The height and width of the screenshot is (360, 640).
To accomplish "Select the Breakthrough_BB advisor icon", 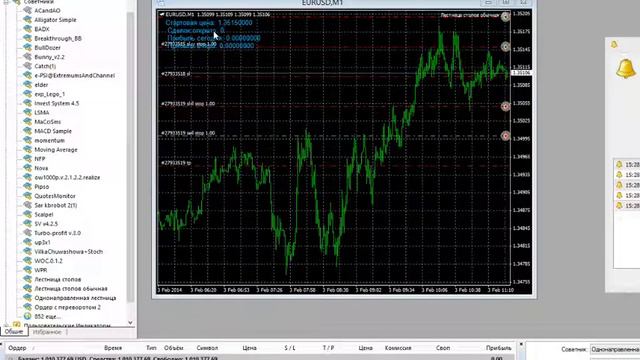I will [x=28, y=38].
